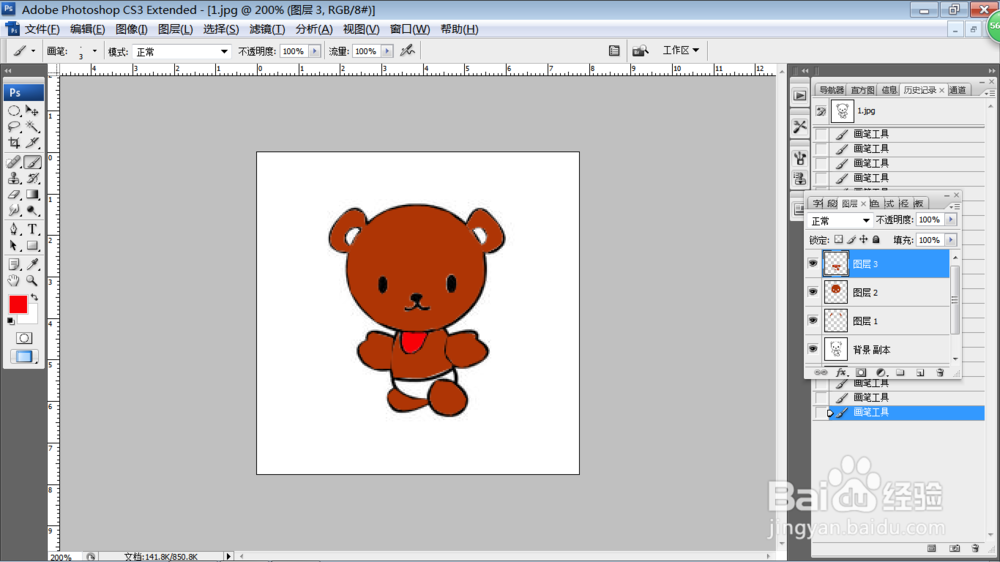Select the Move tool

32,111
